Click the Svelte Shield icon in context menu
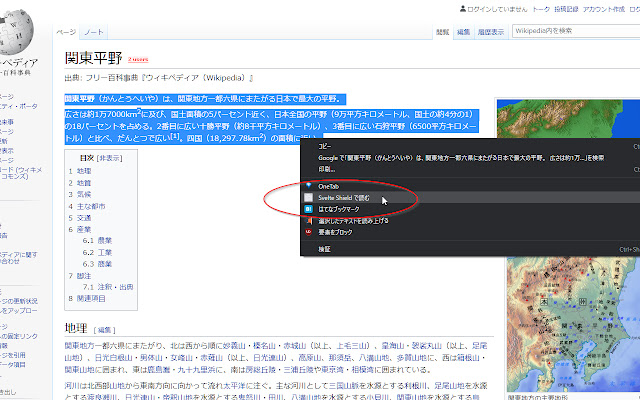640x400 pixels. point(309,198)
